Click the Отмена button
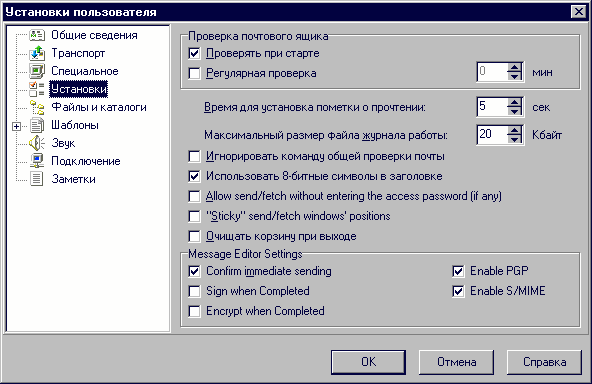Image resolution: width=592 pixels, height=384 pixels. pyautogui.click(x=456, y=362)
